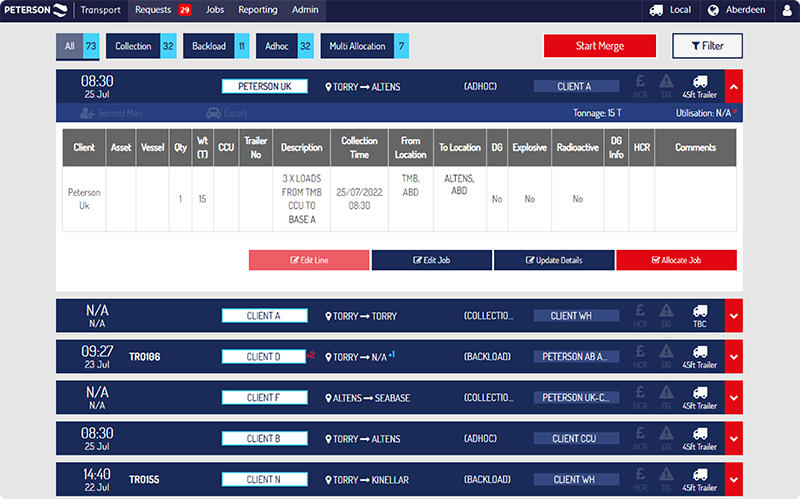Click the Edit Line button

(x=309, y=260)
